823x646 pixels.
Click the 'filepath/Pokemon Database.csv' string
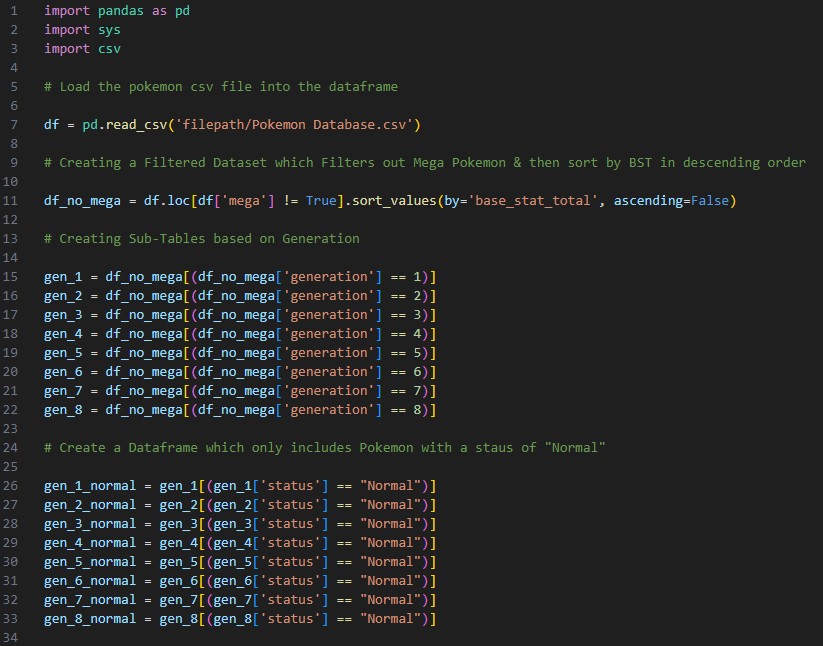click(294, 125)
